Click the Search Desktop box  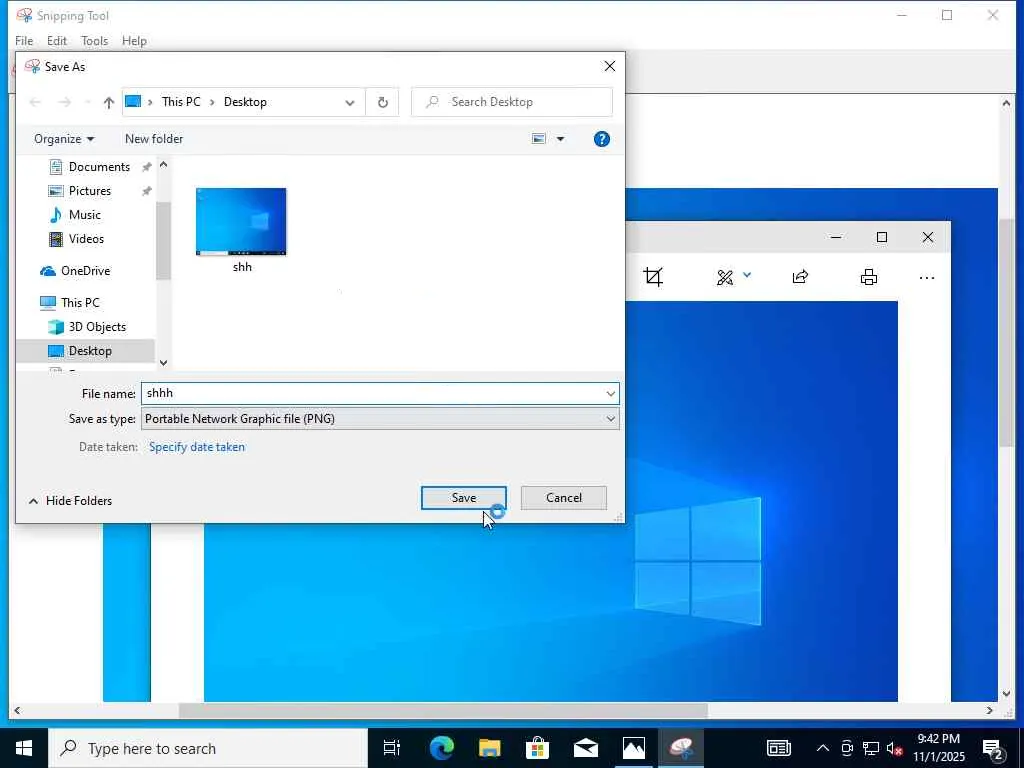(x=512, y=102)
